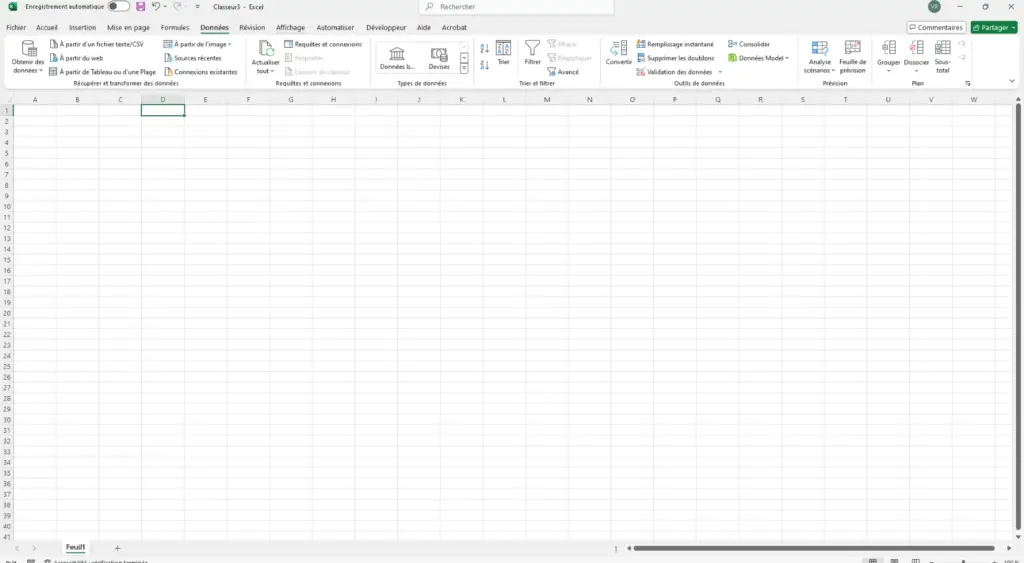Click the sort A to Z icon
Viewport: 1024px width, 563px height.
(x=485, y=48)
